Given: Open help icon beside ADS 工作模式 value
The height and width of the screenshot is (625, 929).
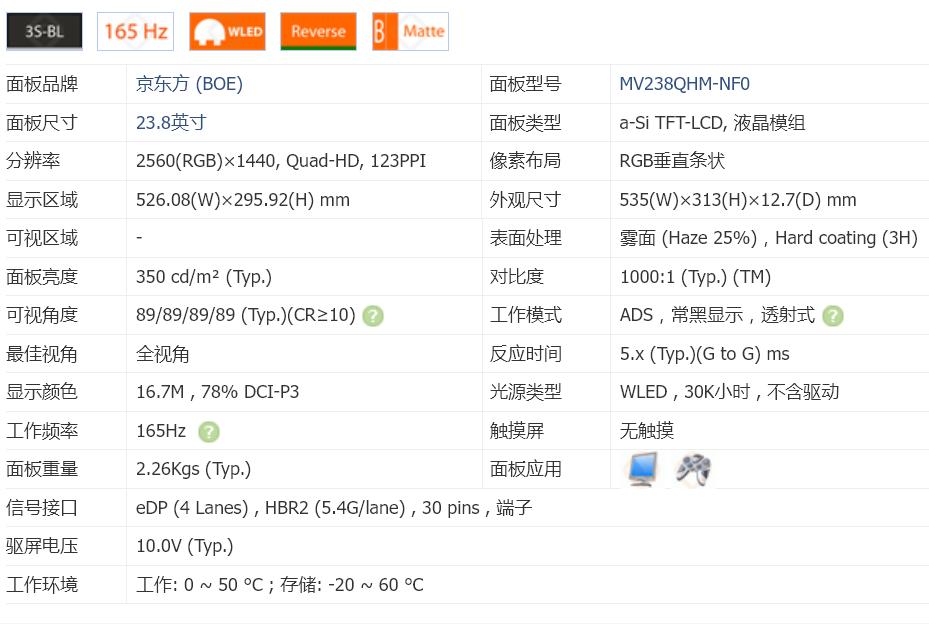Looking at the screenshot, I should click(833, 315).
